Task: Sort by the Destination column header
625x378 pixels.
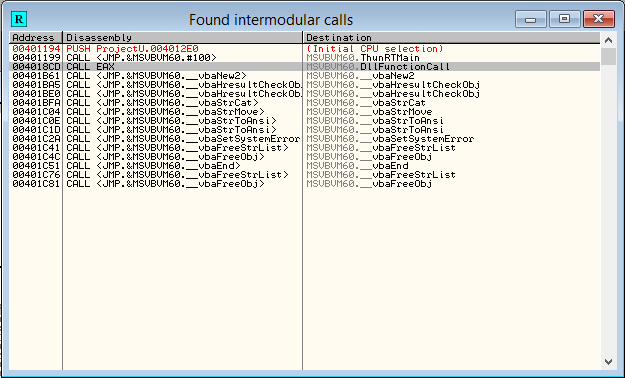Action: [x=451, y=37]
